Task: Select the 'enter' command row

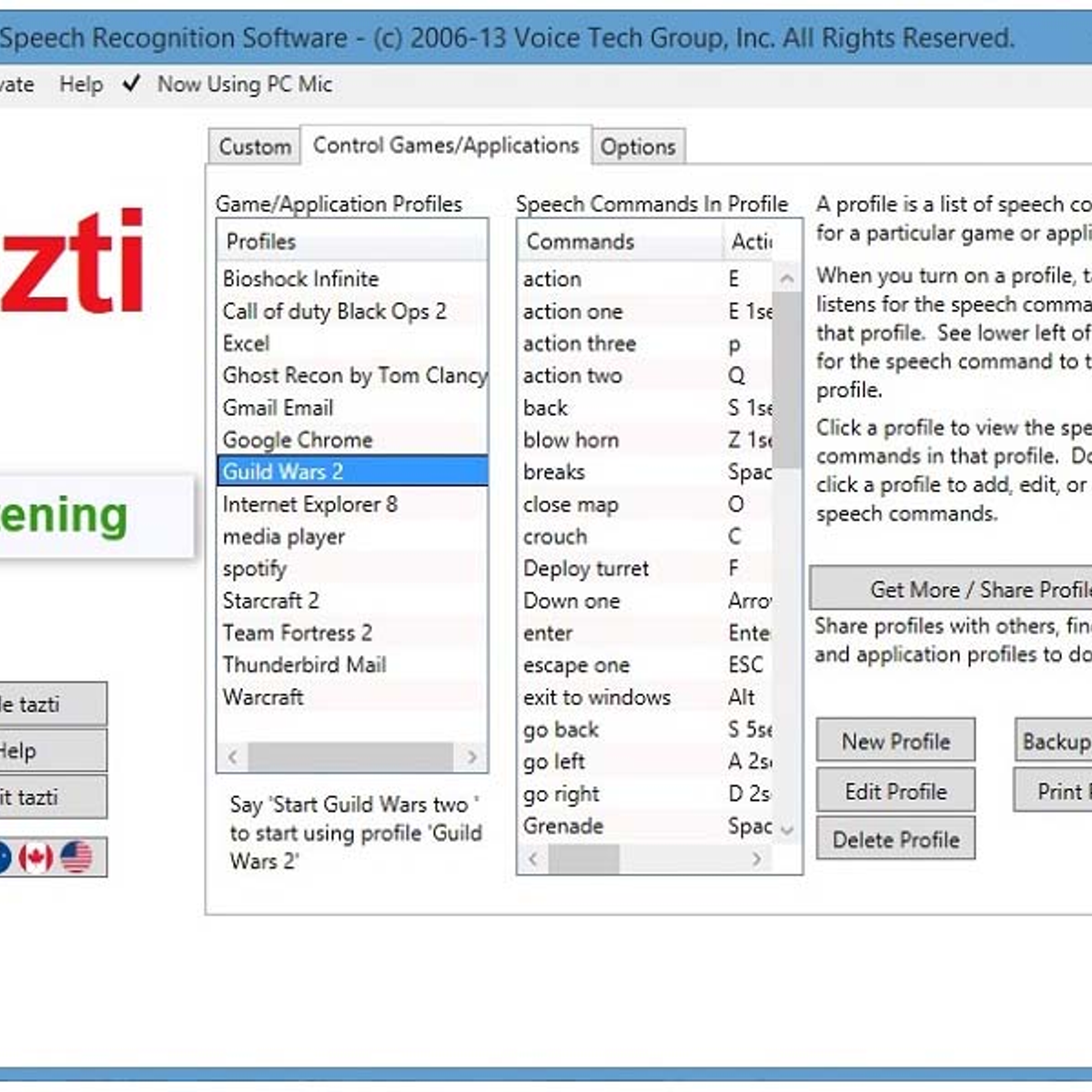Action: (x=645, y=632)
